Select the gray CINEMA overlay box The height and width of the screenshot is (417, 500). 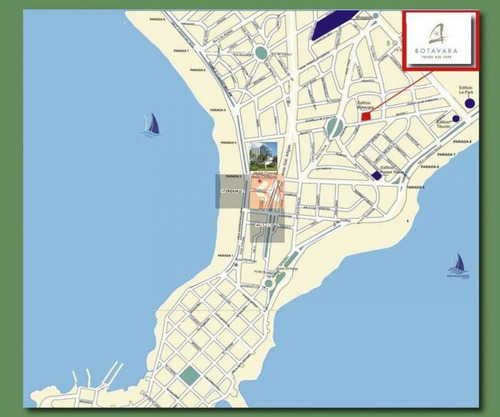[232, 191]
